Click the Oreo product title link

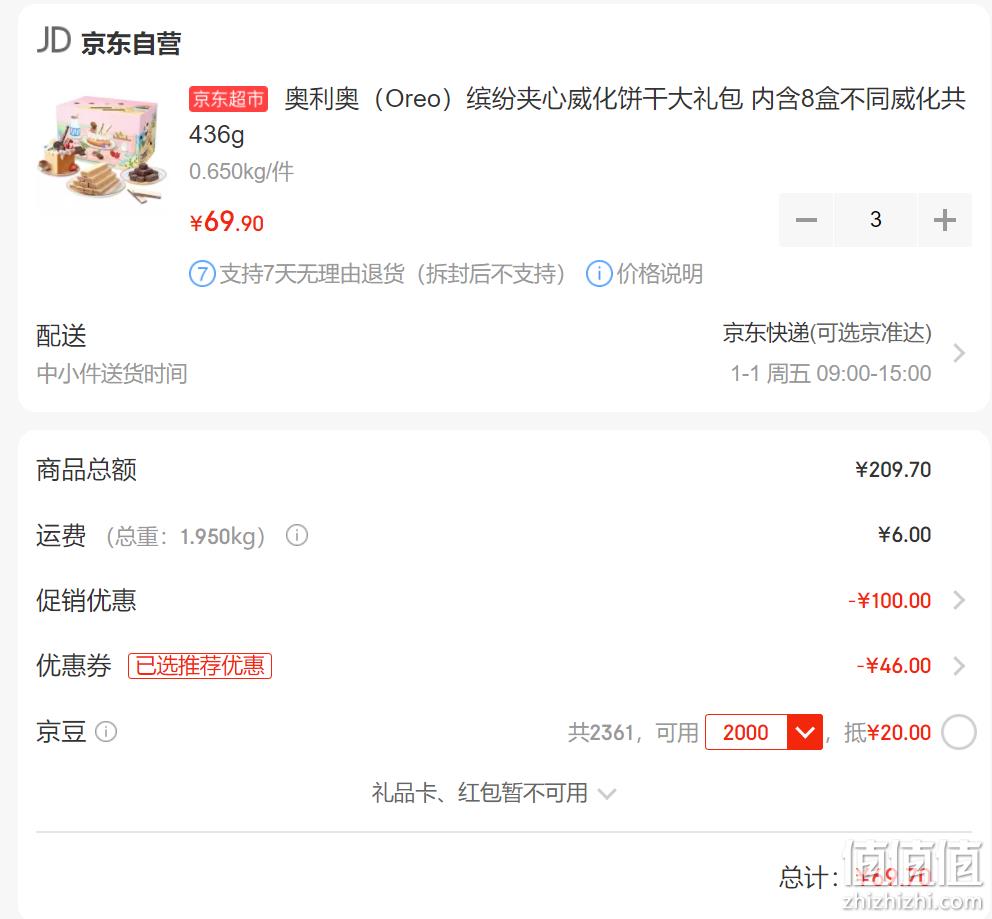pyautogui.click(x=577, y=116)
